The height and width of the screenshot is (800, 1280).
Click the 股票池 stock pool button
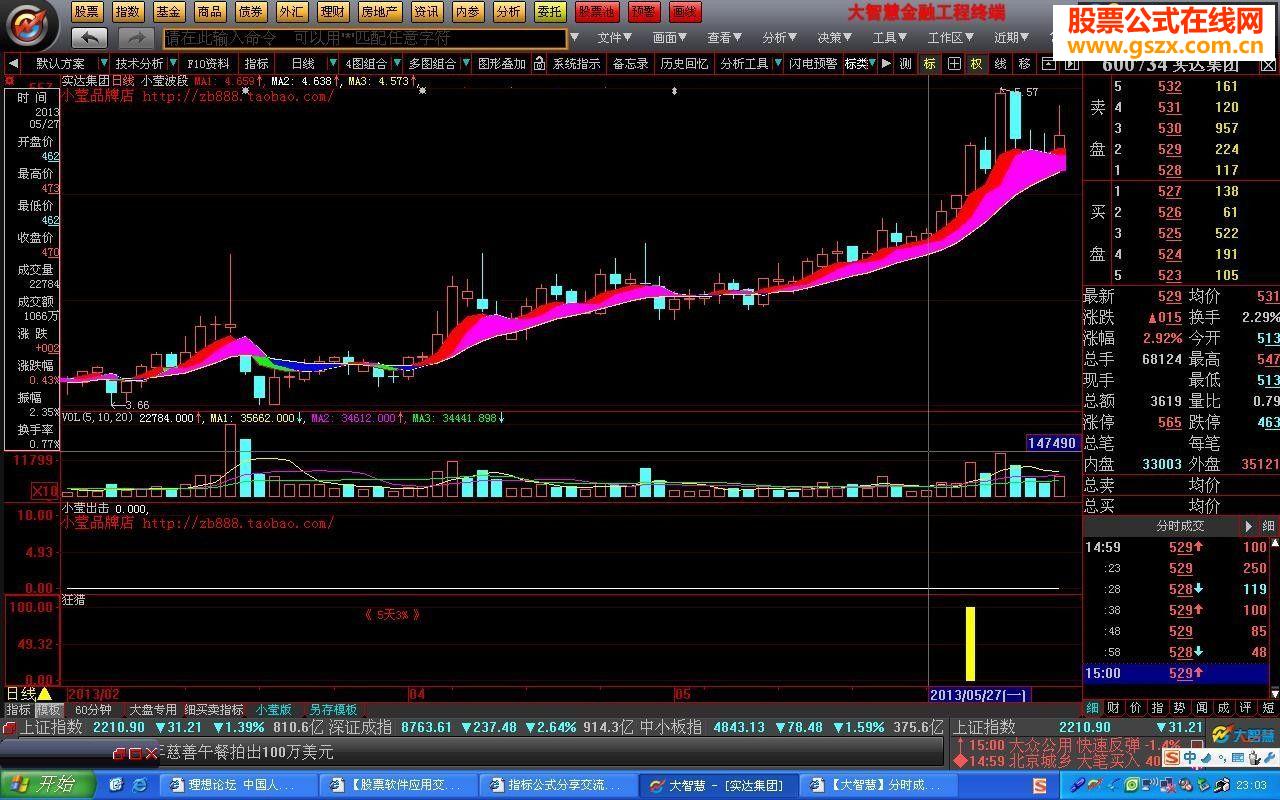pyautogui.click(x=595, y=12)
